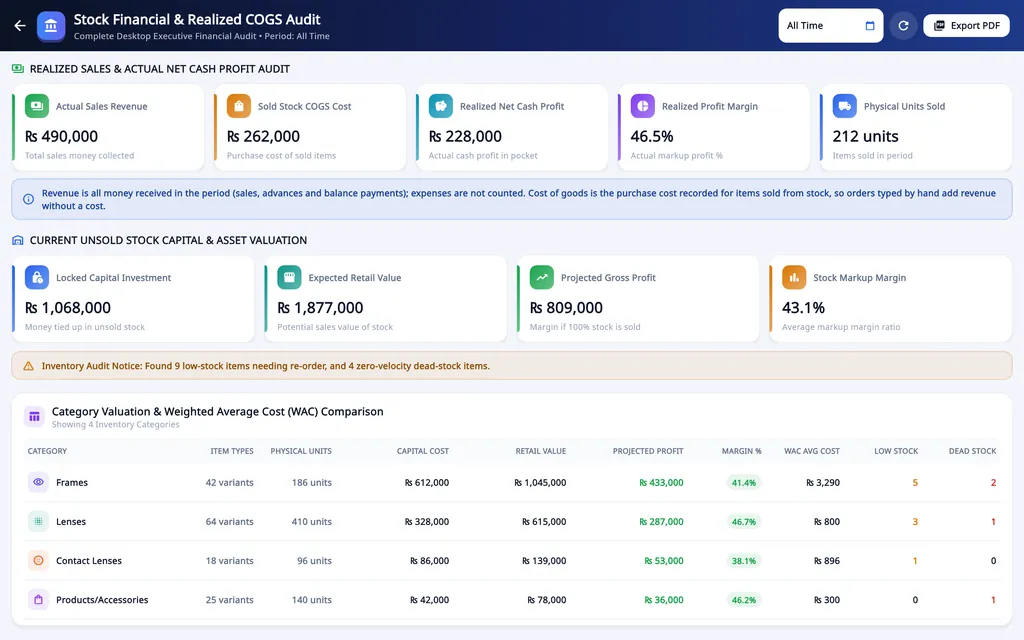Click the Sold Stock COGS bag icon
Screen dimensions: 1024x640
[238, 106]
